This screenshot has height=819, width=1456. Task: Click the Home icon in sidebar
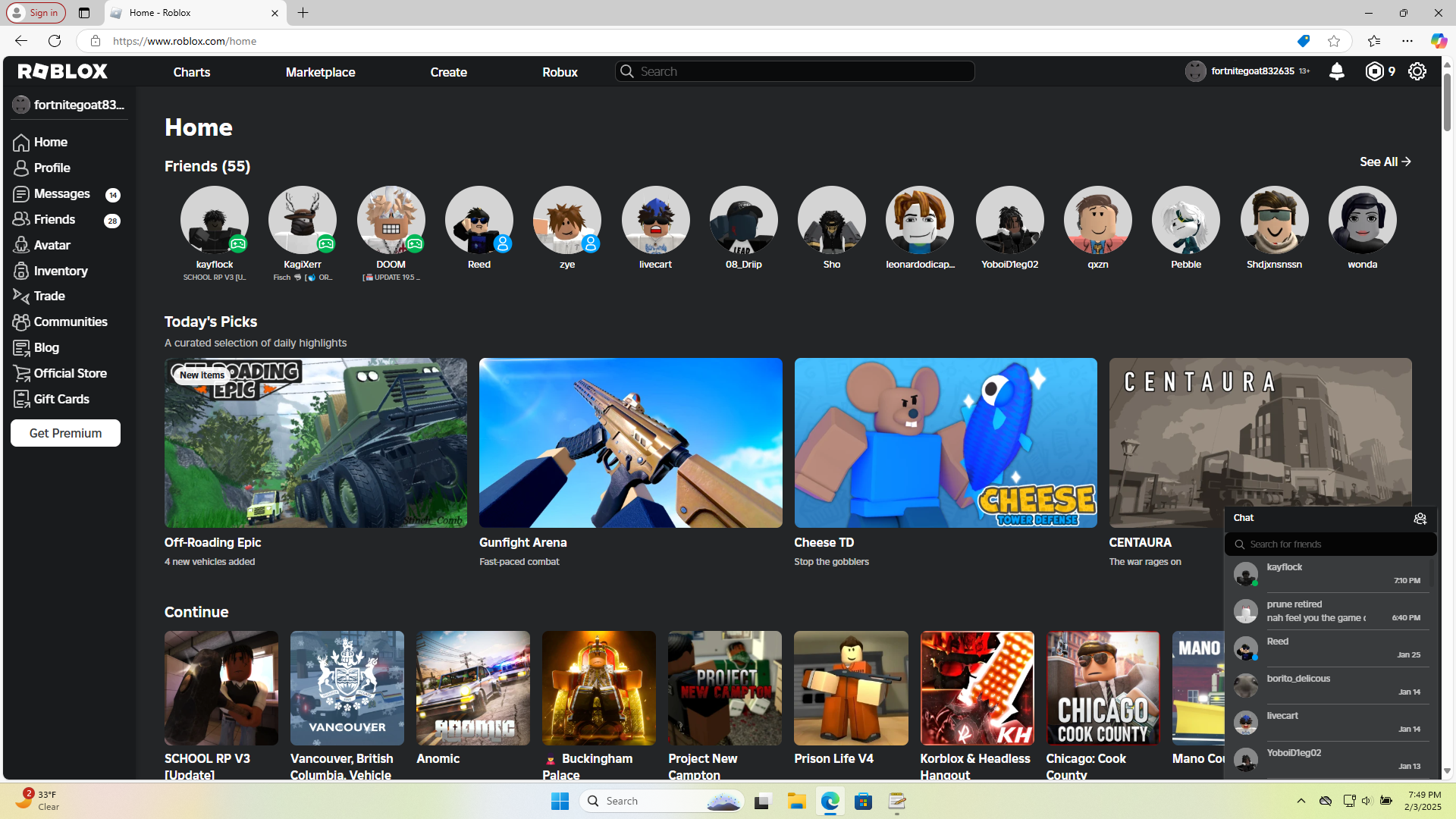pos(21,143)
